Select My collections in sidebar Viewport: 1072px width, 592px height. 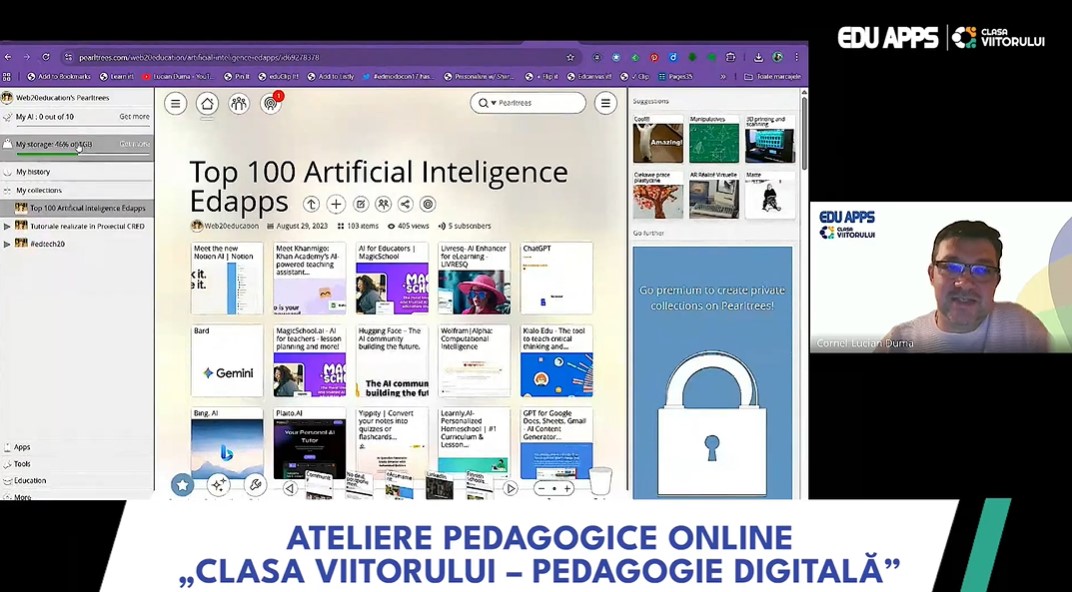(x=77, y=190)
